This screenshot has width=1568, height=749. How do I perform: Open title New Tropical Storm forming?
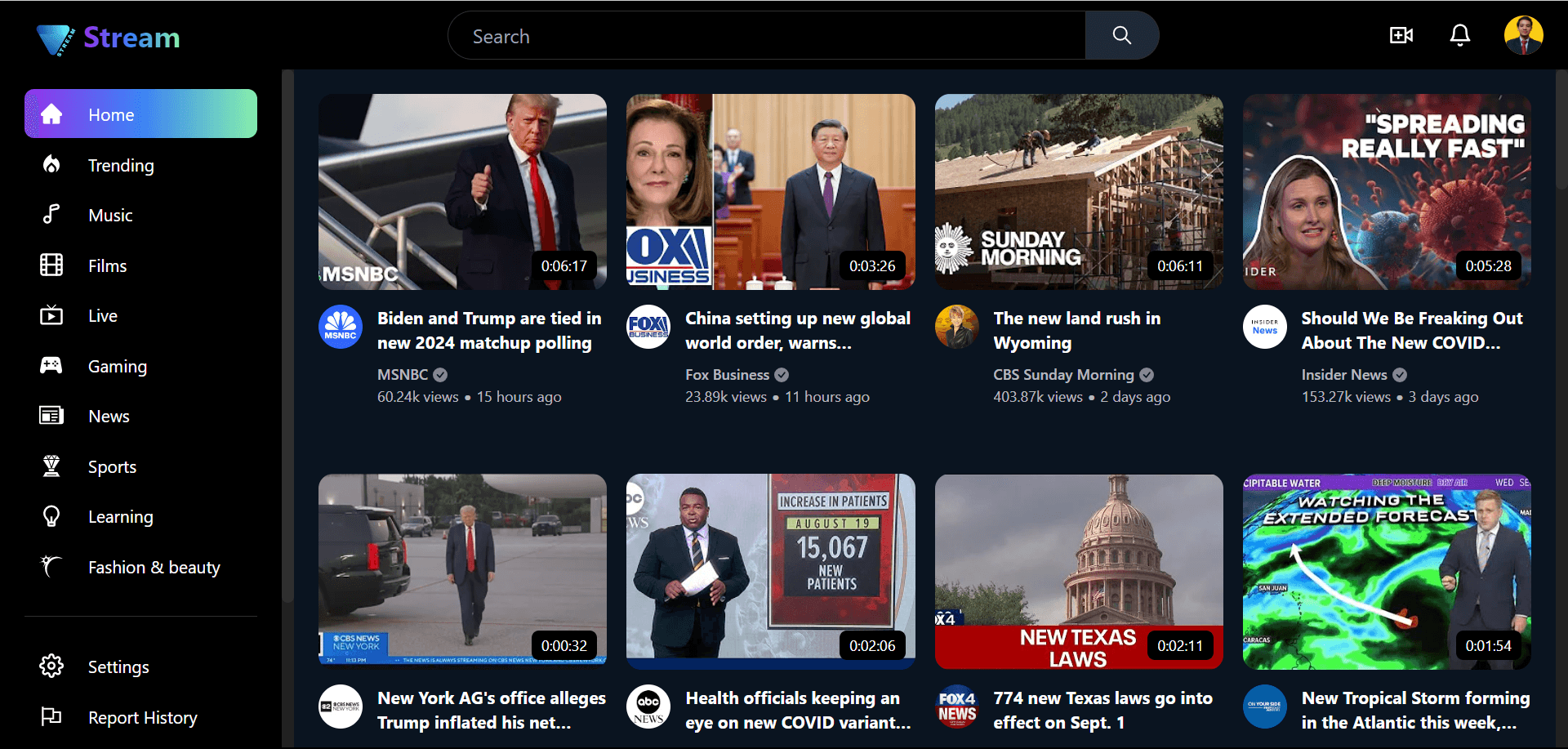pos(1415,711)
